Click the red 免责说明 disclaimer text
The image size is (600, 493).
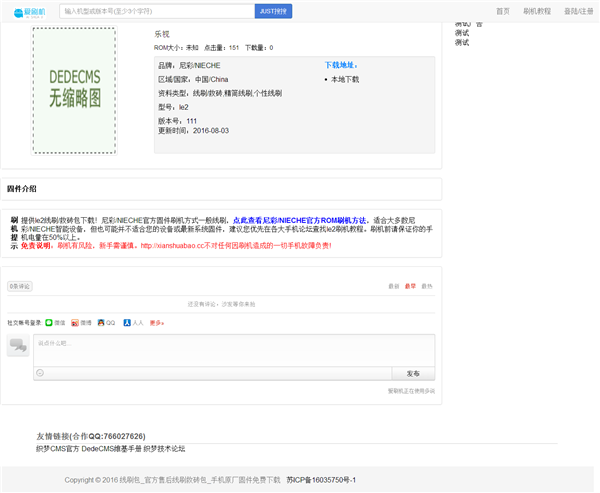pos(36,245)
